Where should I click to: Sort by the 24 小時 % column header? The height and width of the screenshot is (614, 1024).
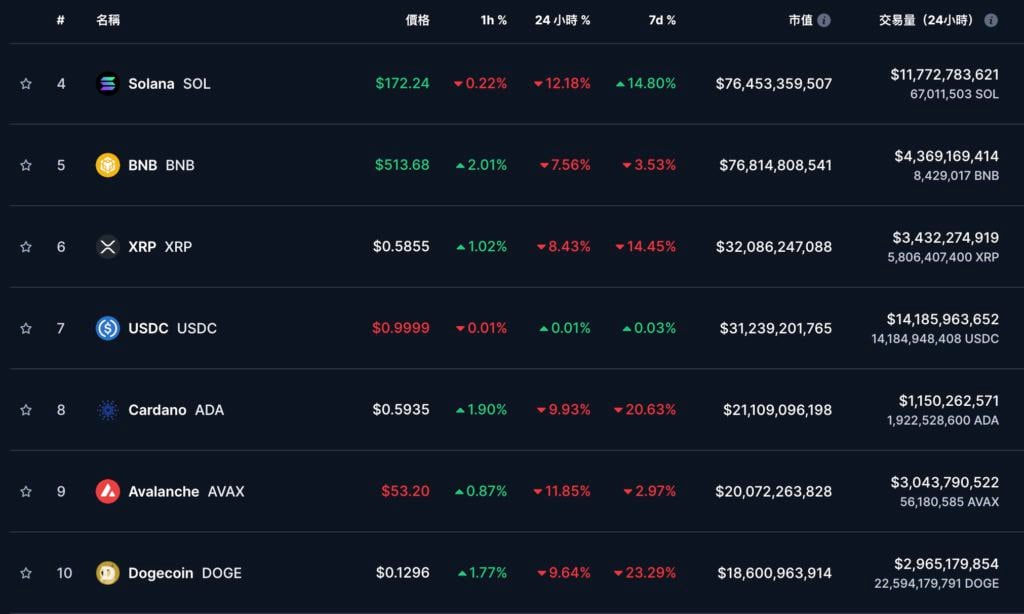[562, 20]
